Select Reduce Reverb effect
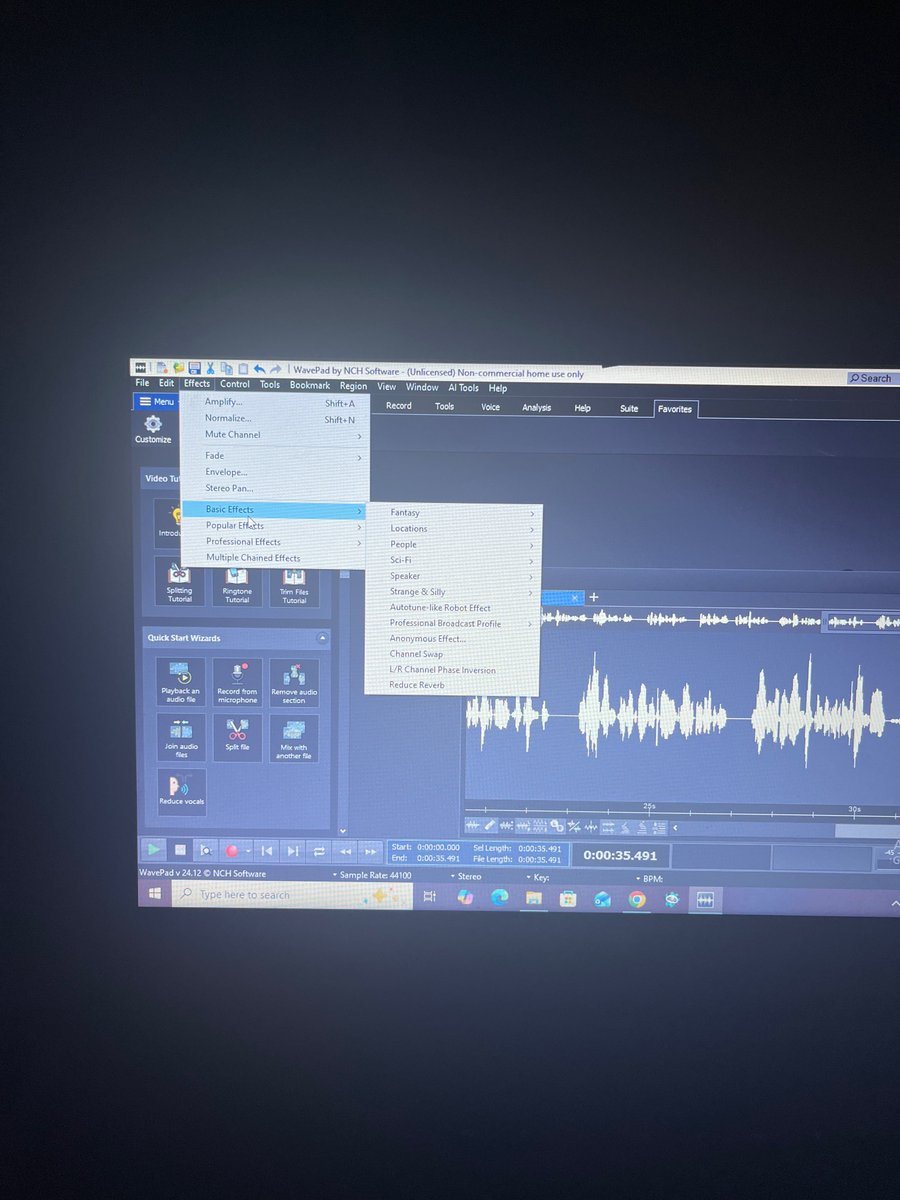The image size is (900, 1200). click(453, 685)
